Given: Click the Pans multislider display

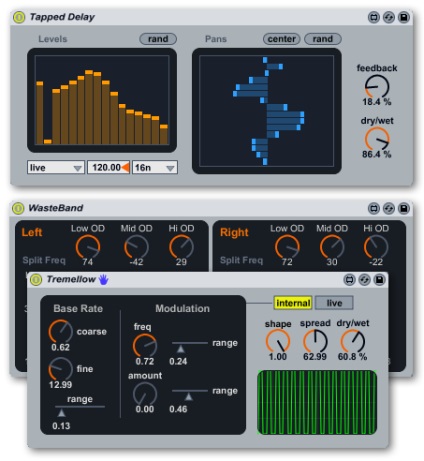Looking at the screenshot, I should pyautogui.click(x=267, y=111).
